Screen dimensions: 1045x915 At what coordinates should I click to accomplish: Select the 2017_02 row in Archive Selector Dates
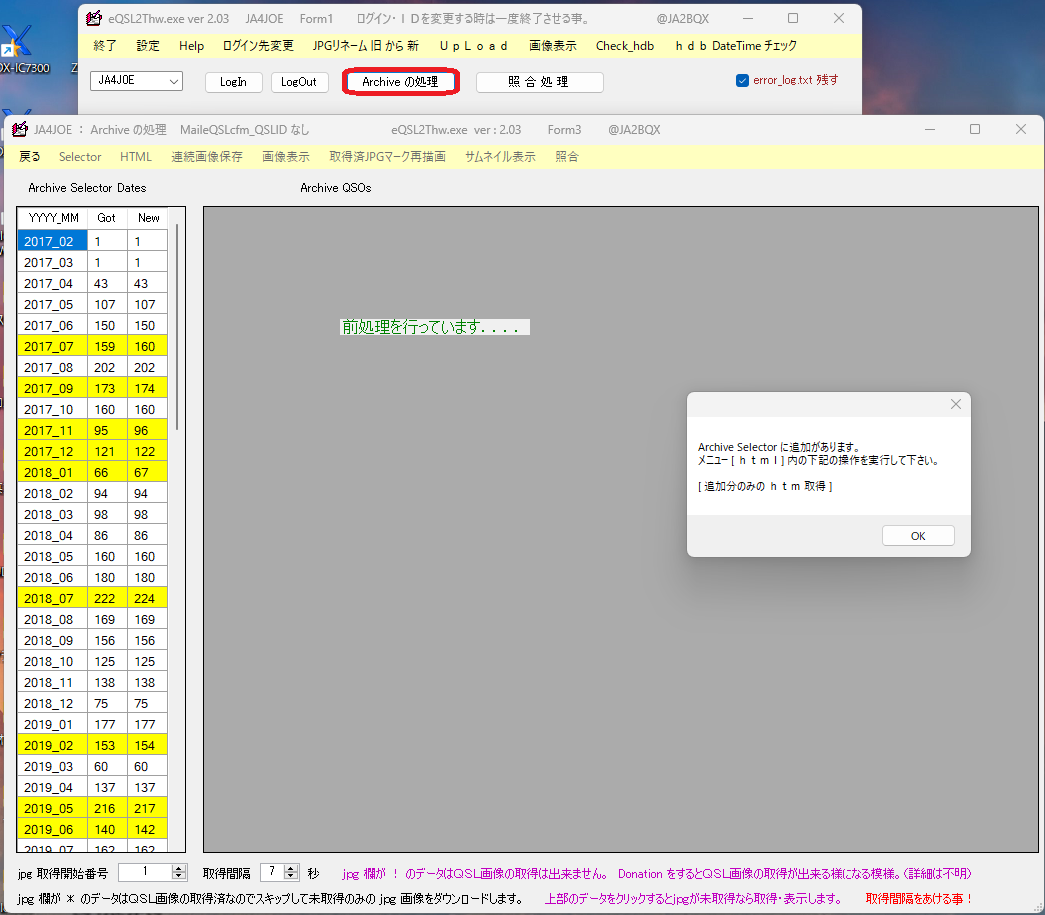[x=52, y=240]
